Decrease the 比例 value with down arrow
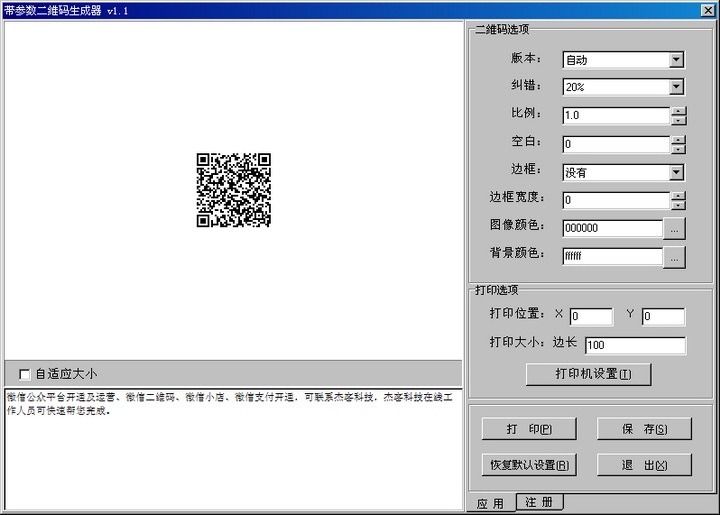Viewport: 720px width, 515px height. click(679, 120)
